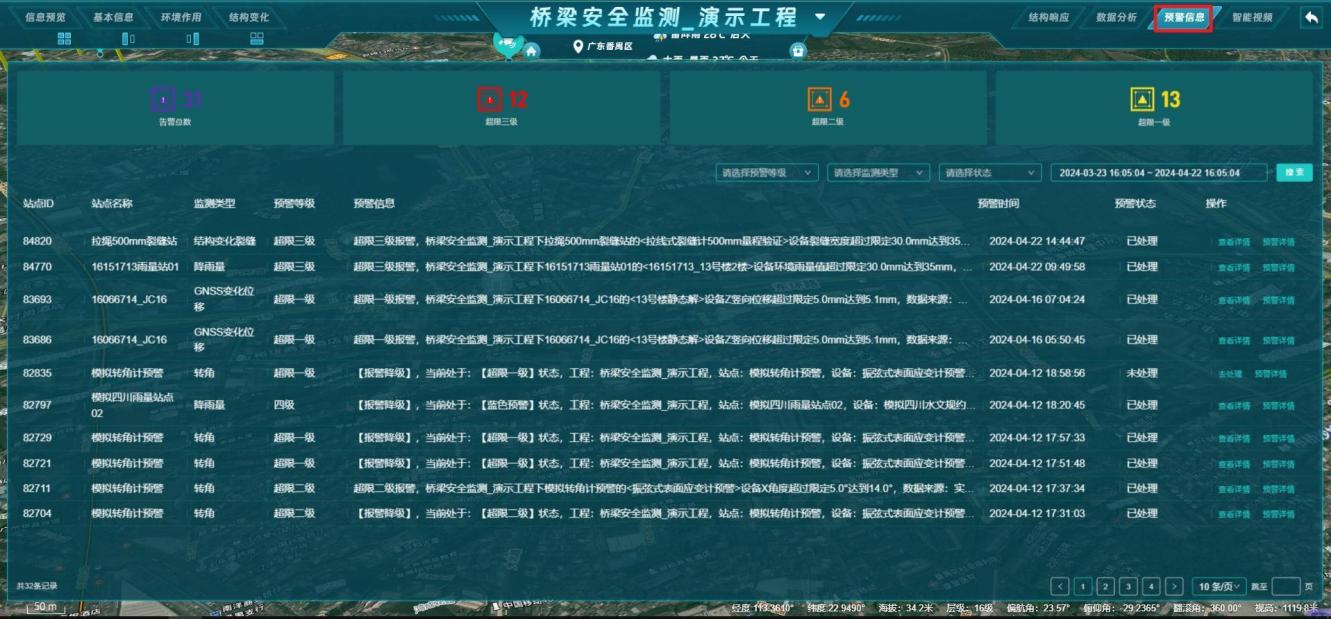Click the yellow 超限一级 alarm icon
The height and width of the screenshot is (619, 1331).
click(1142, 99)
